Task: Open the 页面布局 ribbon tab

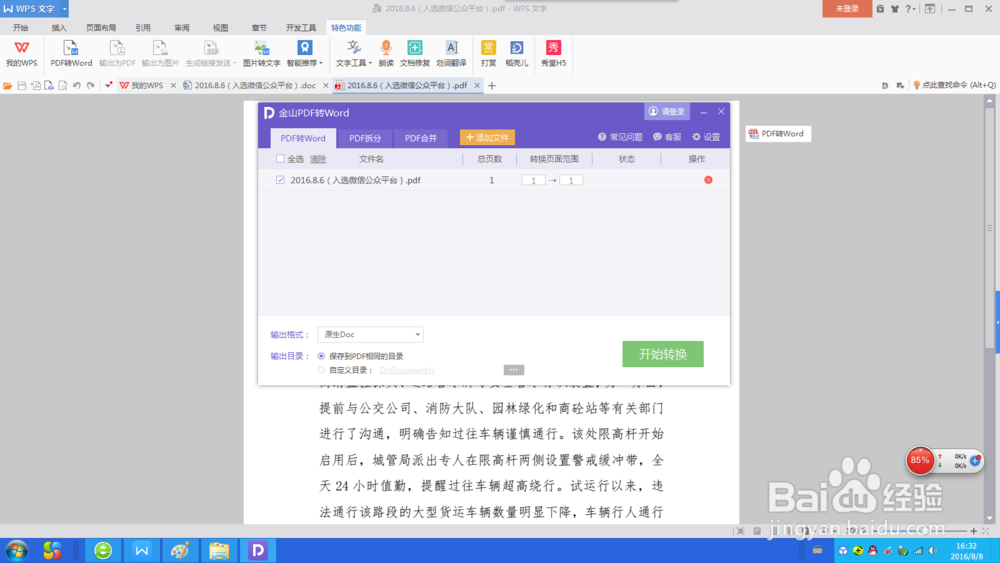Action: tap(101, 28)
